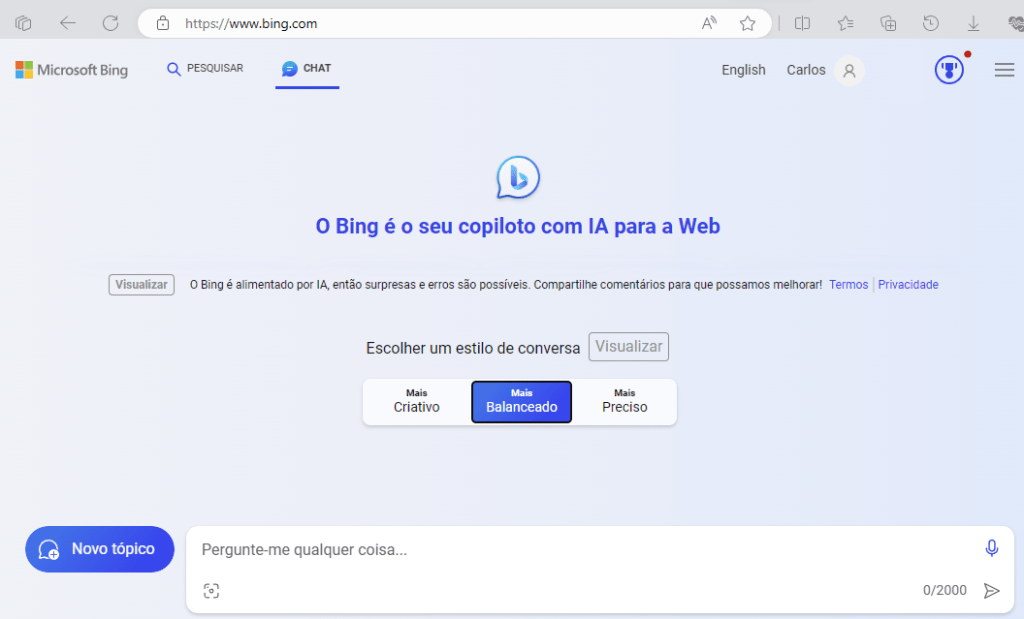The image size is (1024, 619).
Task: Switch to the Chat tab
Action: (x=307, y=68)
